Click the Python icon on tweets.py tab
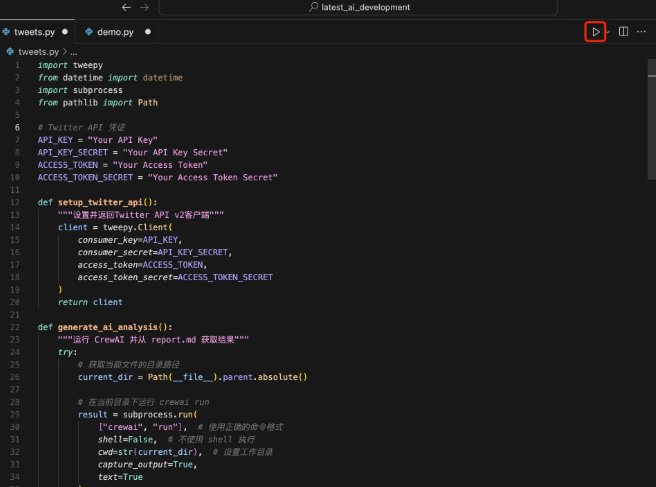 pyautogui.click(x=7, y=32)
